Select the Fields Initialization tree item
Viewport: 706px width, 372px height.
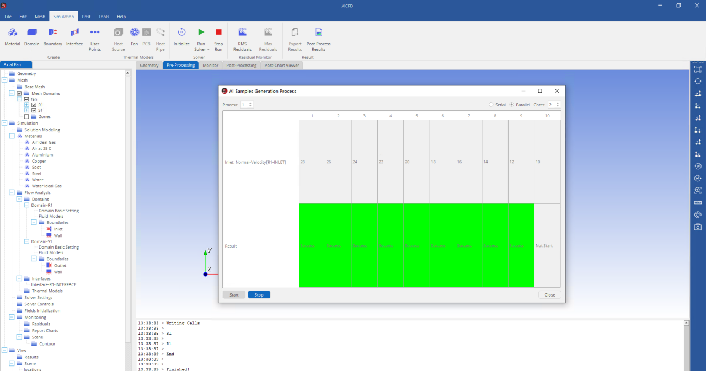tap(41, 311)
